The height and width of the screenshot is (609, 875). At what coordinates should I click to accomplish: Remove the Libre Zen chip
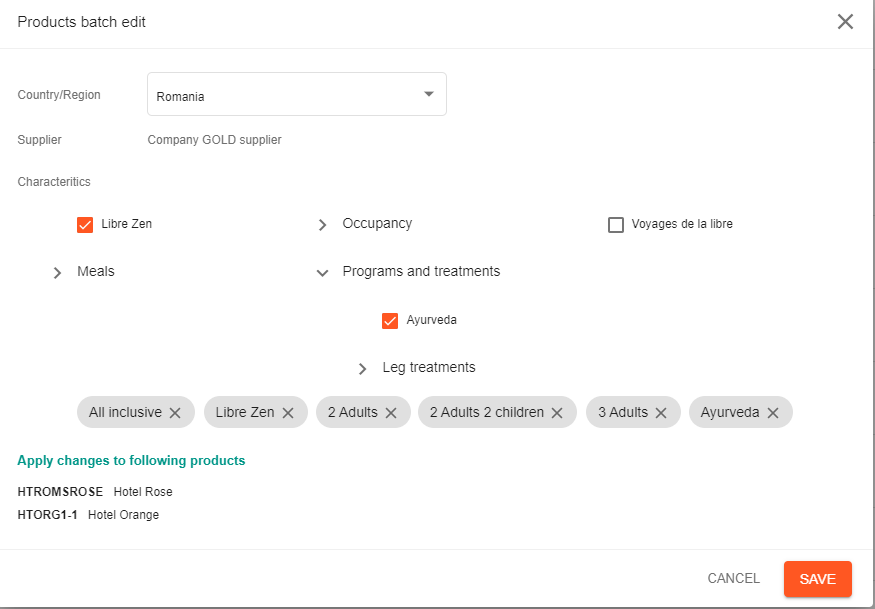point(288,413)
